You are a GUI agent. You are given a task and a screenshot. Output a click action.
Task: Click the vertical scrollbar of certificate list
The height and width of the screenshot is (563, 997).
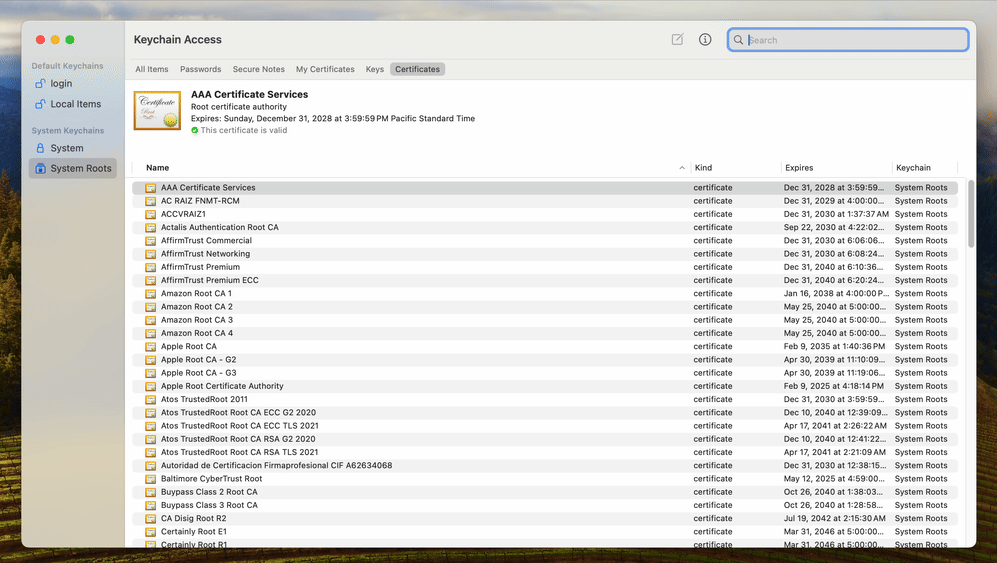[x=971, y=214]
